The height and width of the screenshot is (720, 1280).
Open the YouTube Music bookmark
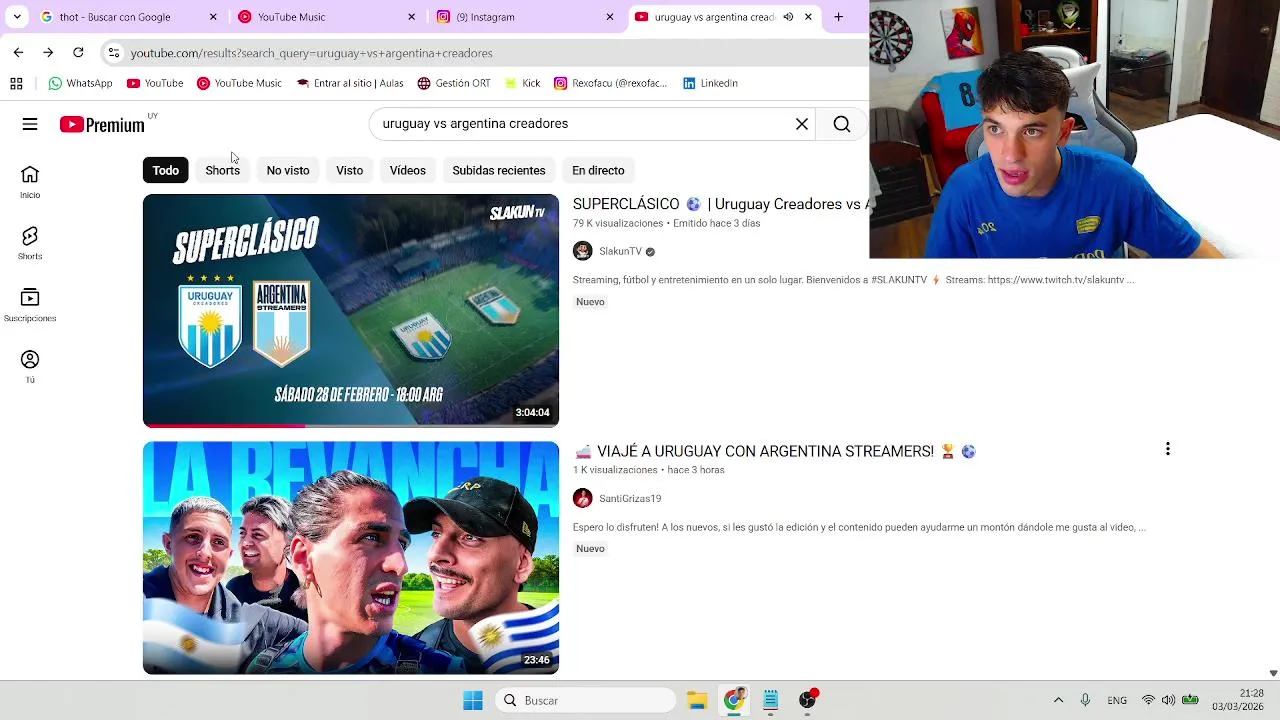pyautogui.click(x=239, y=83)
